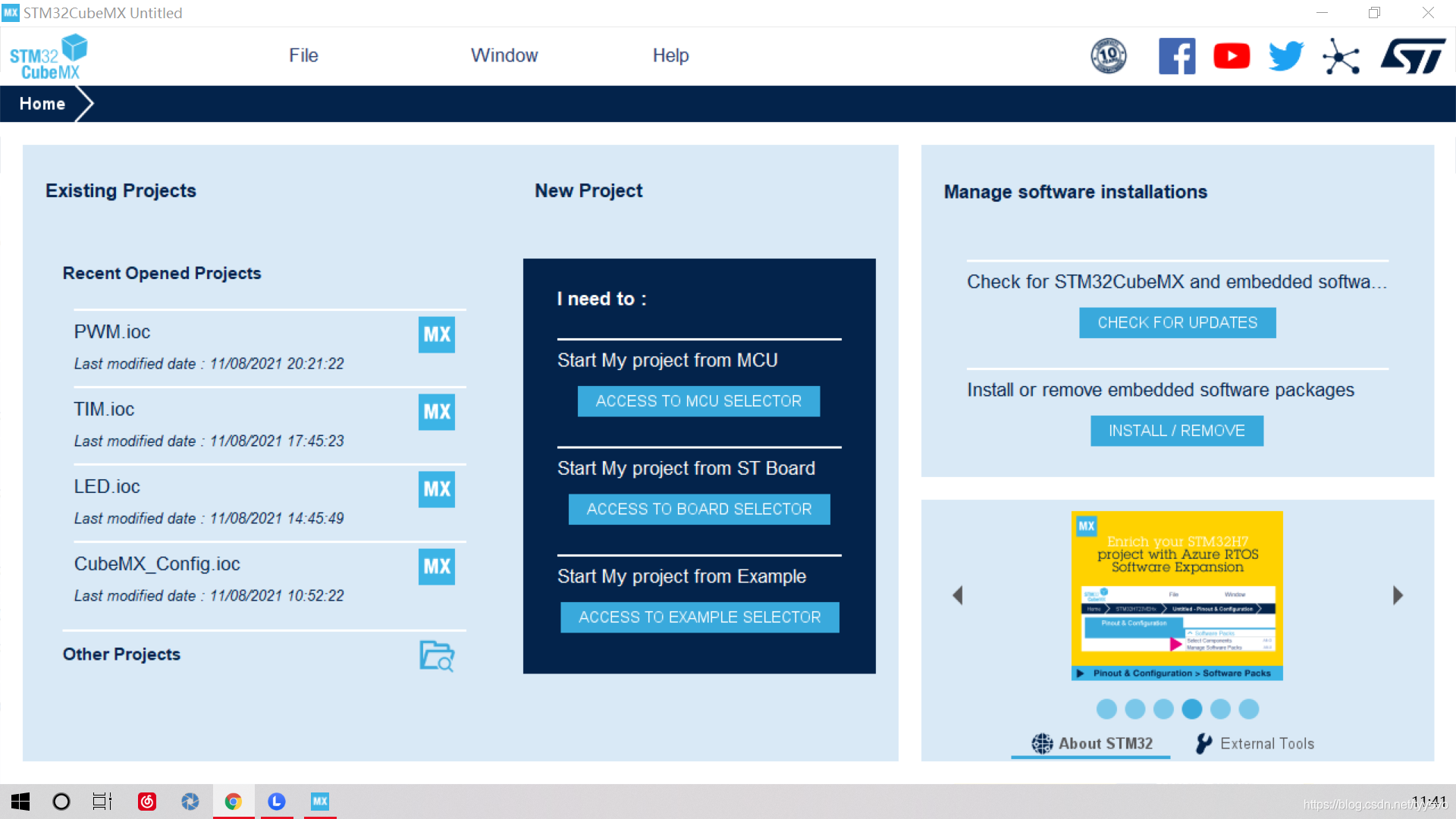Show the previous banner slide
This screenshot has height=819, width=1456.
coord(958,595)
